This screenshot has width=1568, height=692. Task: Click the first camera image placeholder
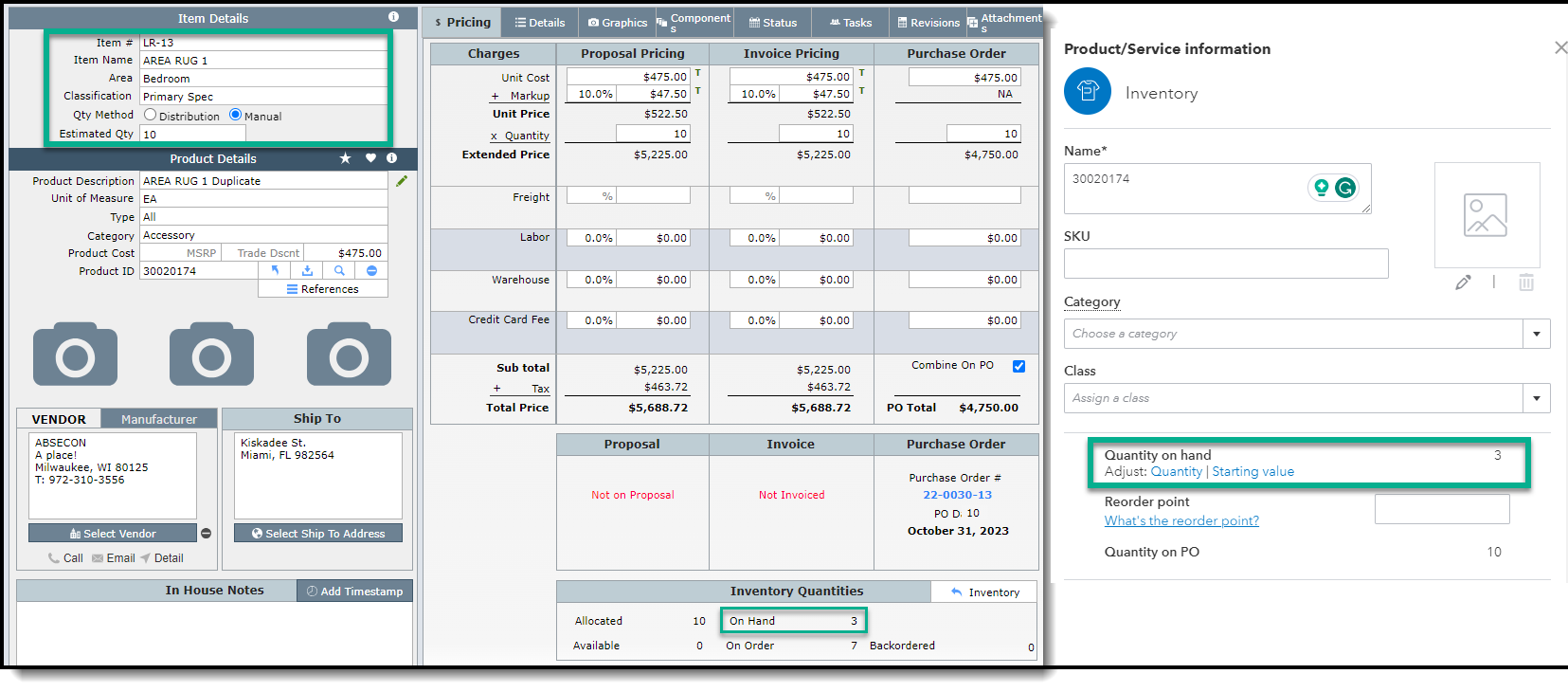coord(75,355)
